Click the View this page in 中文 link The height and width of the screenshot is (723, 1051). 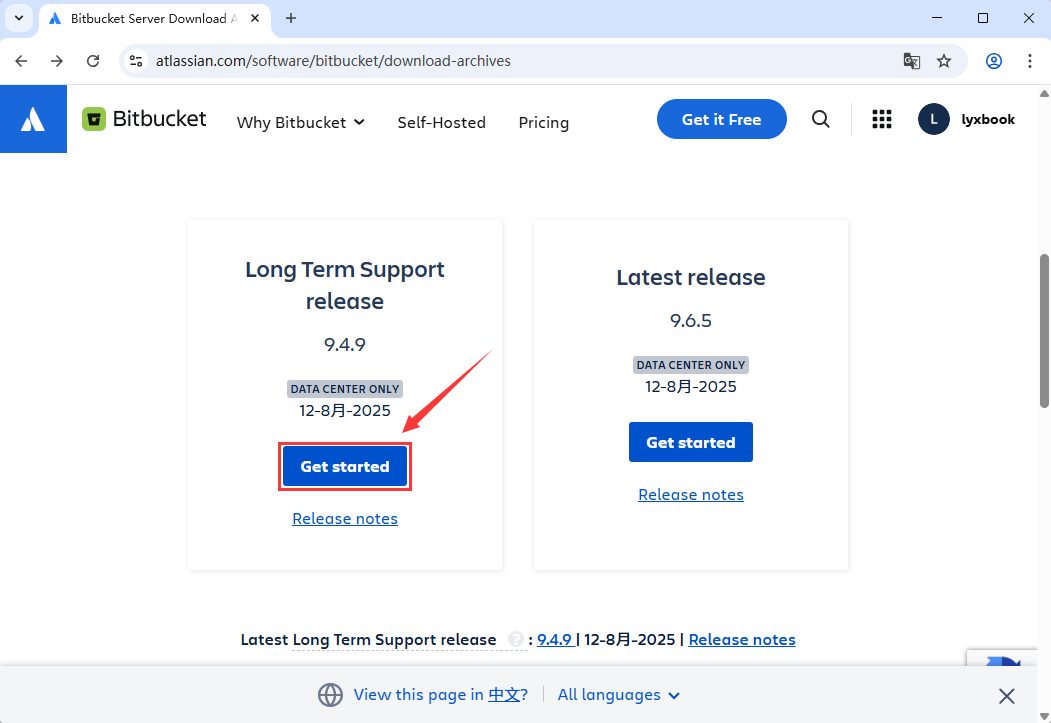440,695
